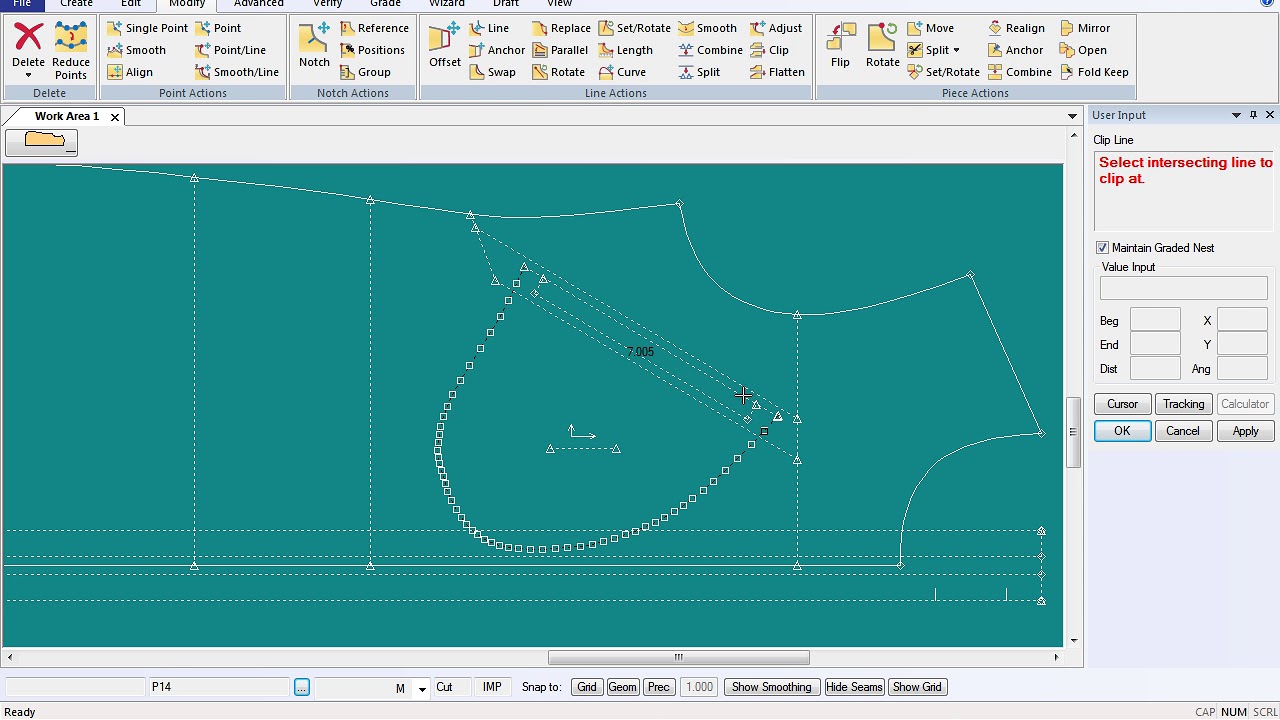Select the Flatten line tool

777,72
